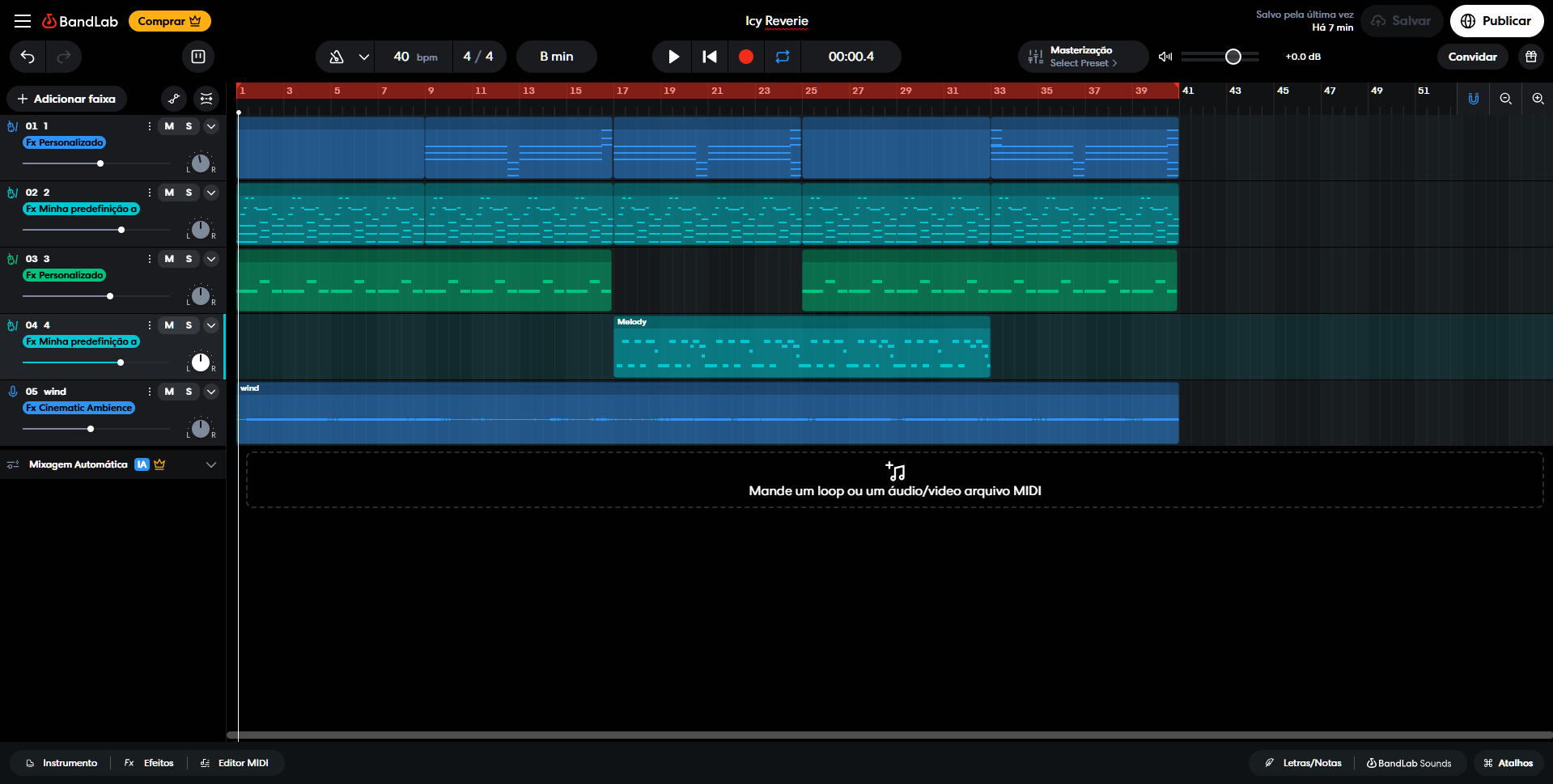Image resolution: width=1553 pixels, height=784 pixels.
Task: Click track 01 instrument icon
Action: point(12,126)
